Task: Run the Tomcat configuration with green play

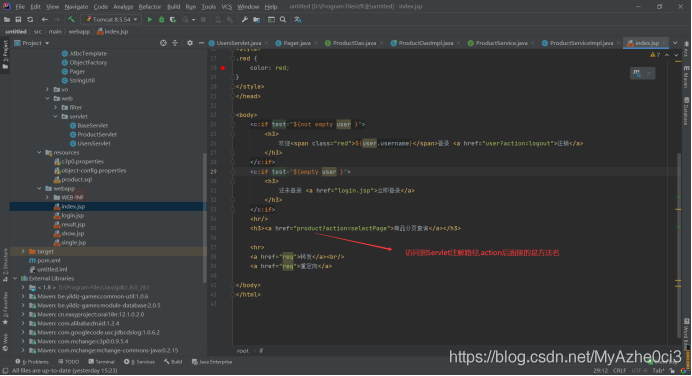Action: point(150,19)
